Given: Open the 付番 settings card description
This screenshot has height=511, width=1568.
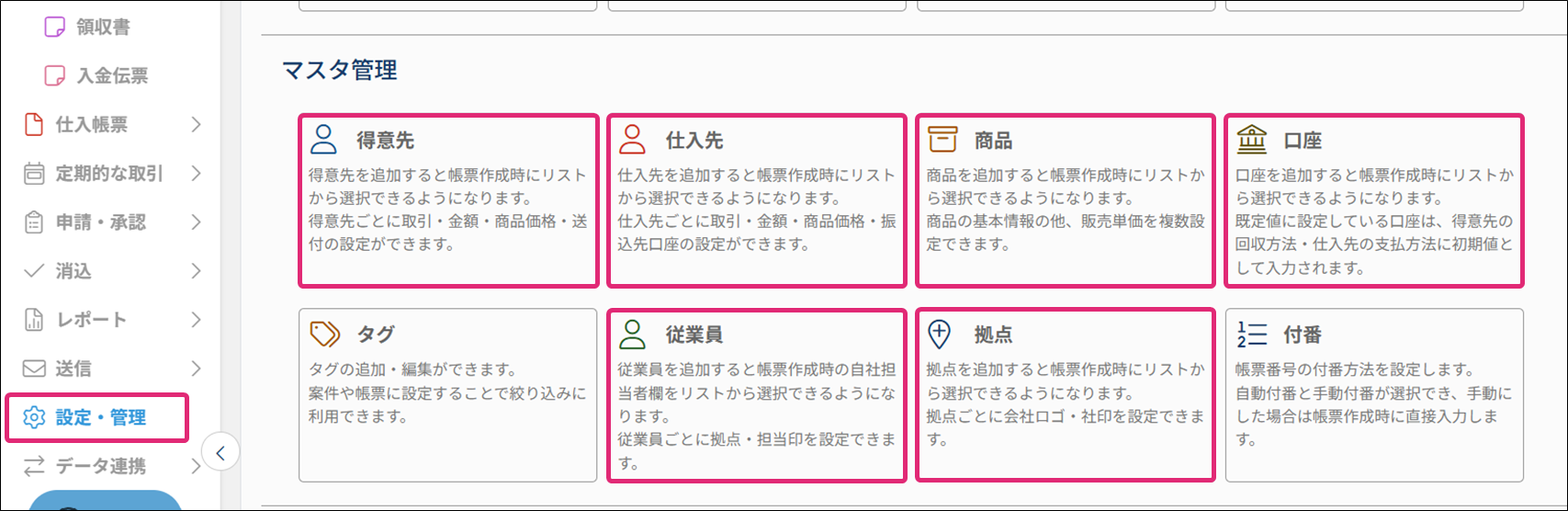Looking at the screenshot, I should (x=1372, y=405).
